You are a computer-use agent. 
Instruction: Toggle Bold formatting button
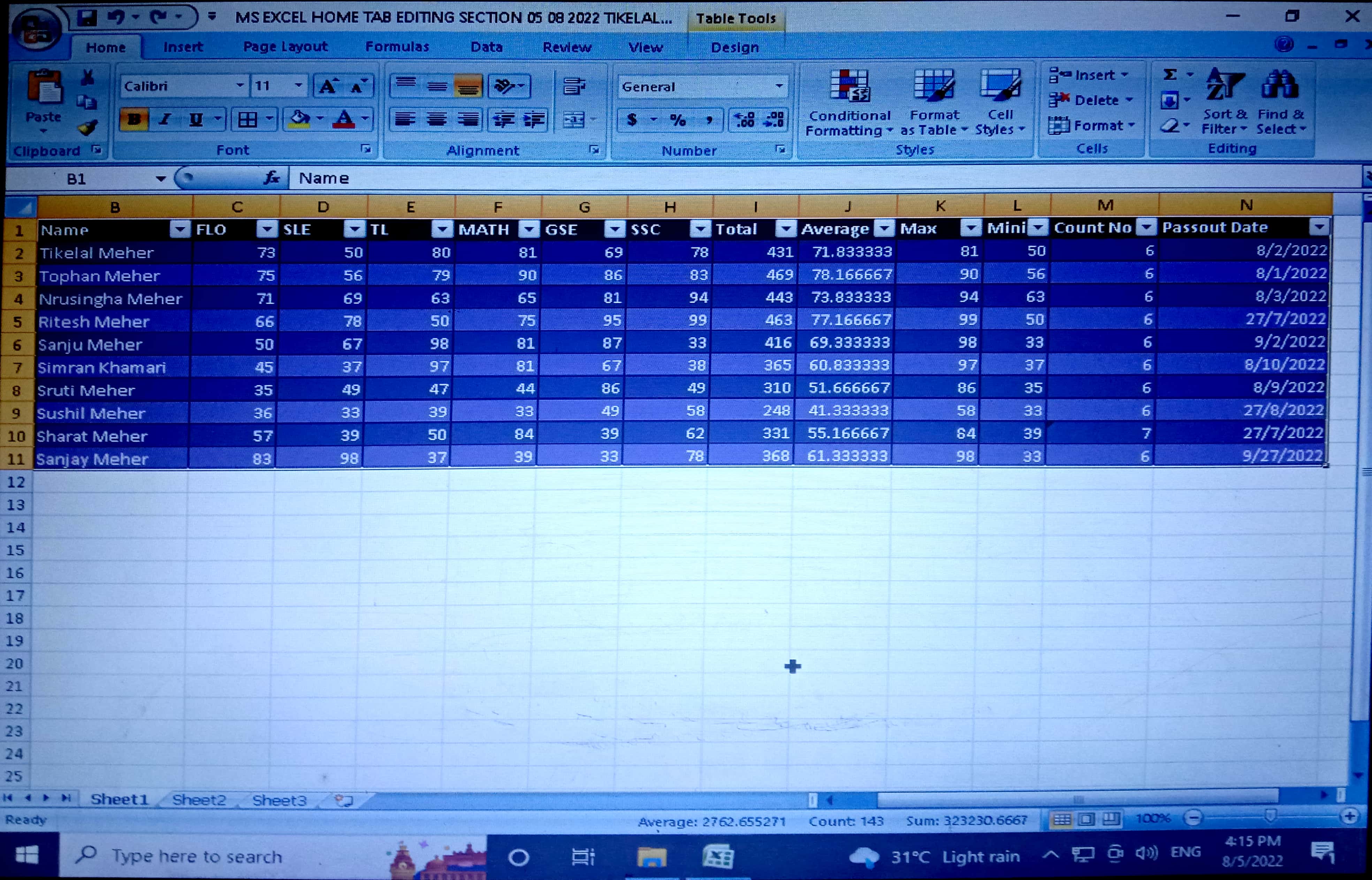[134, 120]
